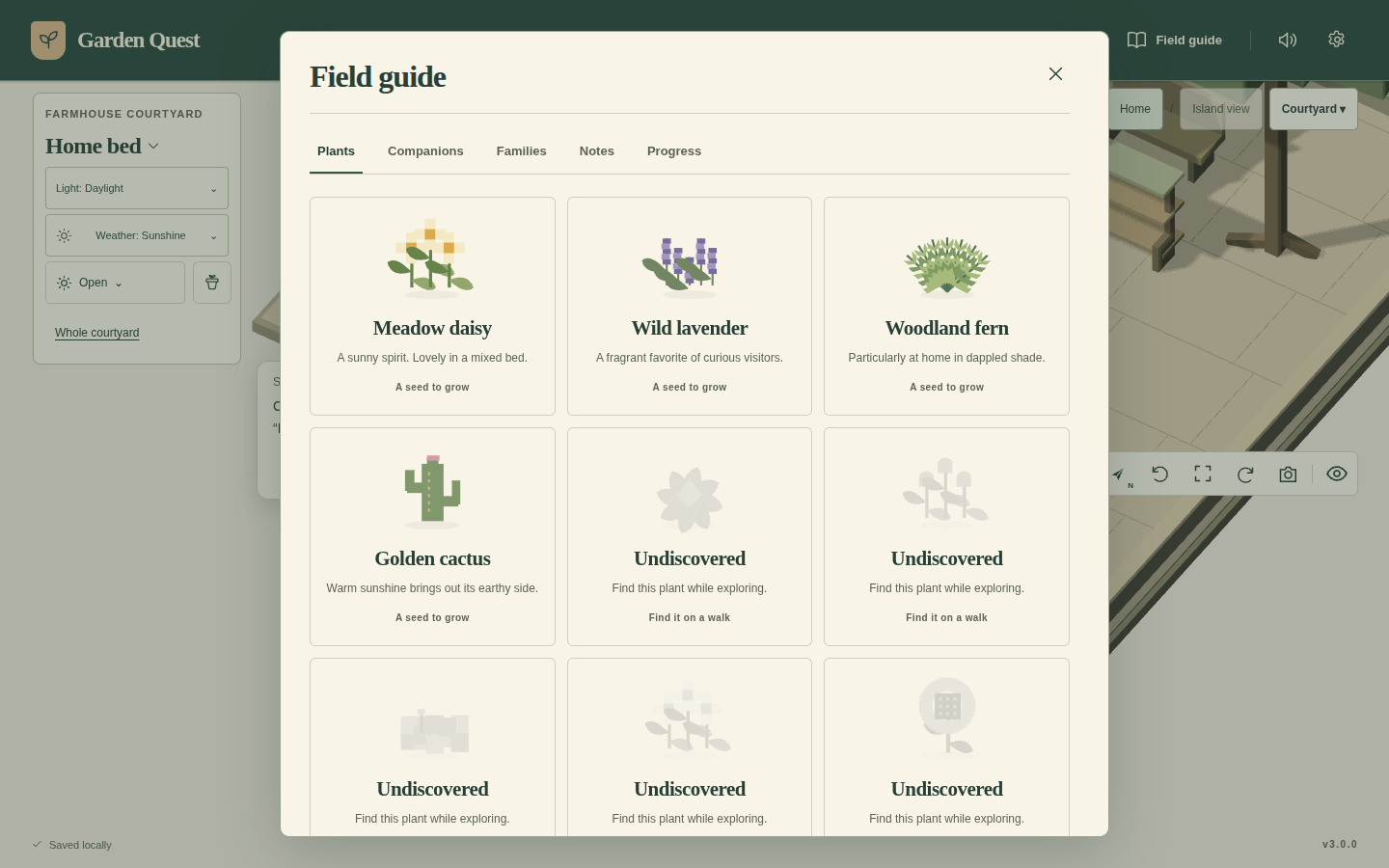
Task: Click the Saved locally status
Action: click(x=72, y=845)
